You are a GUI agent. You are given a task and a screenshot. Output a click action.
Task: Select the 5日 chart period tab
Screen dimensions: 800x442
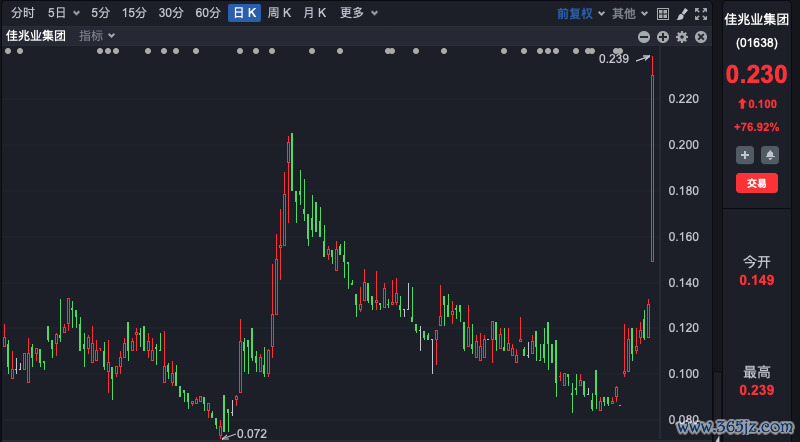pyautogui.click(x=57, y=13)
